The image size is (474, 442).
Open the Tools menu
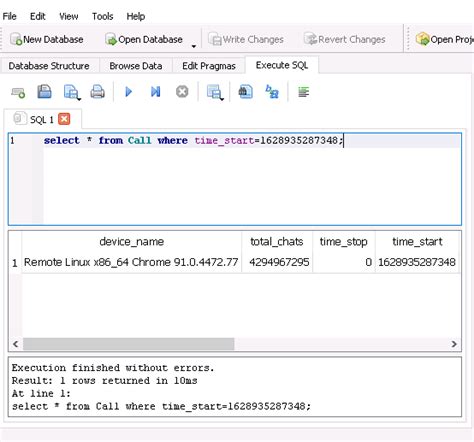103,16
